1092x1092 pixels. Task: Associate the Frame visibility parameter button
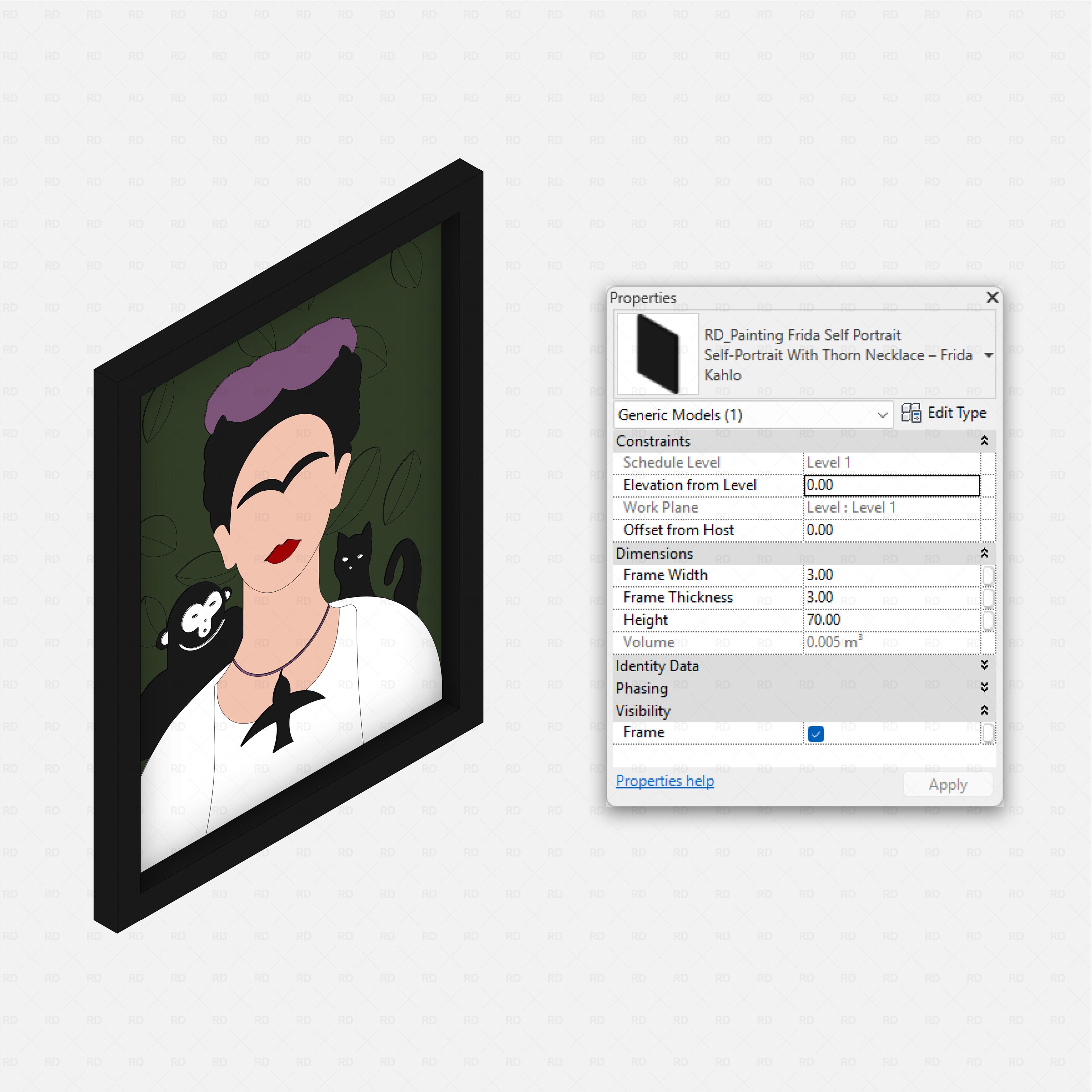coord(989,733)
